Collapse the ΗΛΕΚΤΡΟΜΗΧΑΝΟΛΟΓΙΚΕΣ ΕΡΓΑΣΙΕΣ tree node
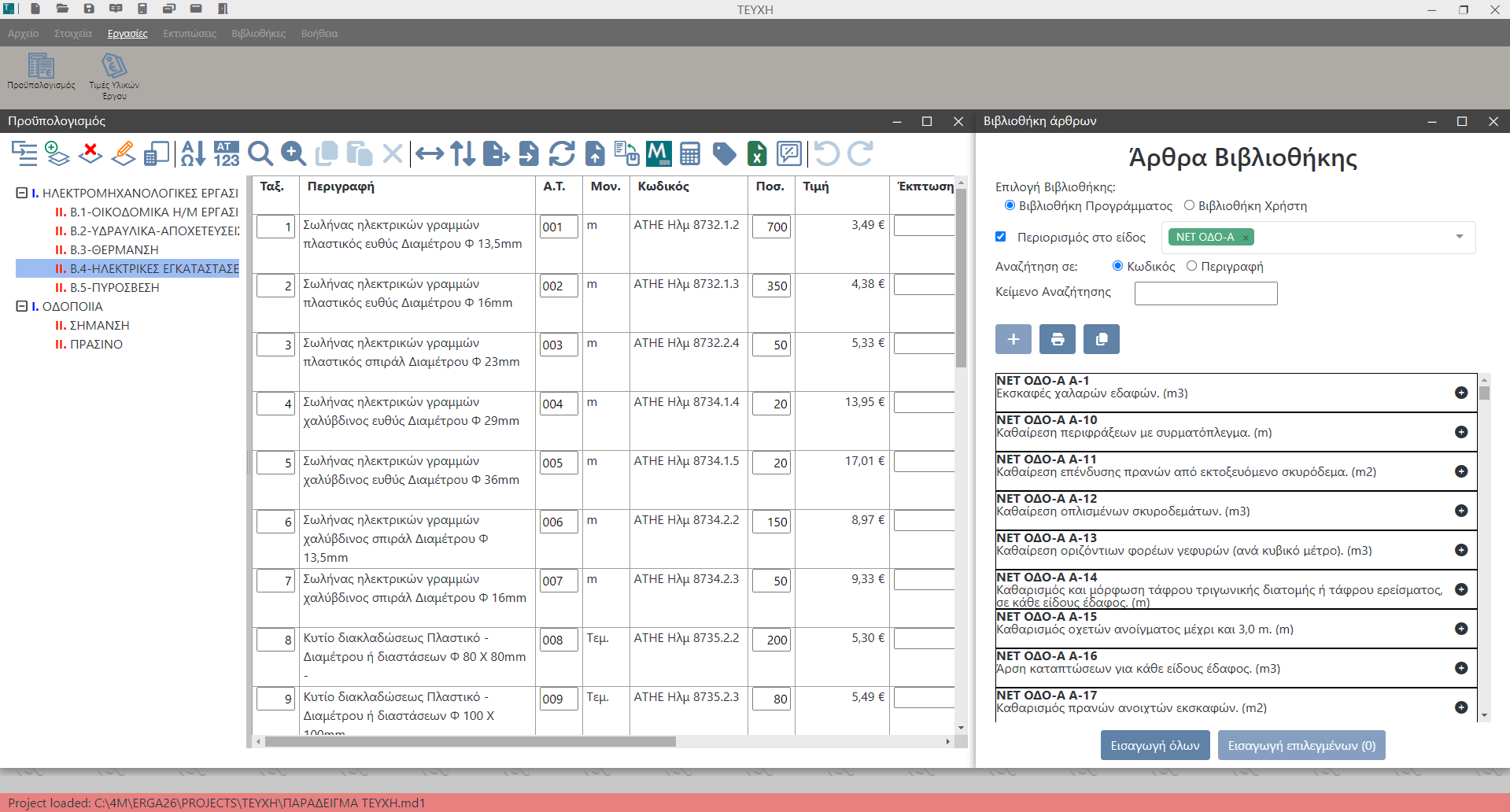This screenshot has height=812, width=1510. (22, 193)
